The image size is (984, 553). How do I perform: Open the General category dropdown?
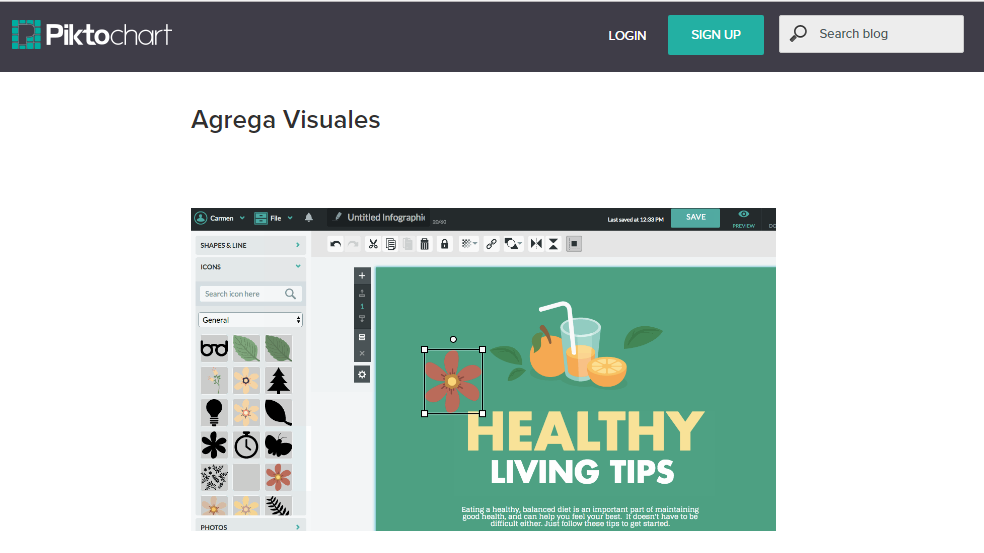[x=250, y=320]
